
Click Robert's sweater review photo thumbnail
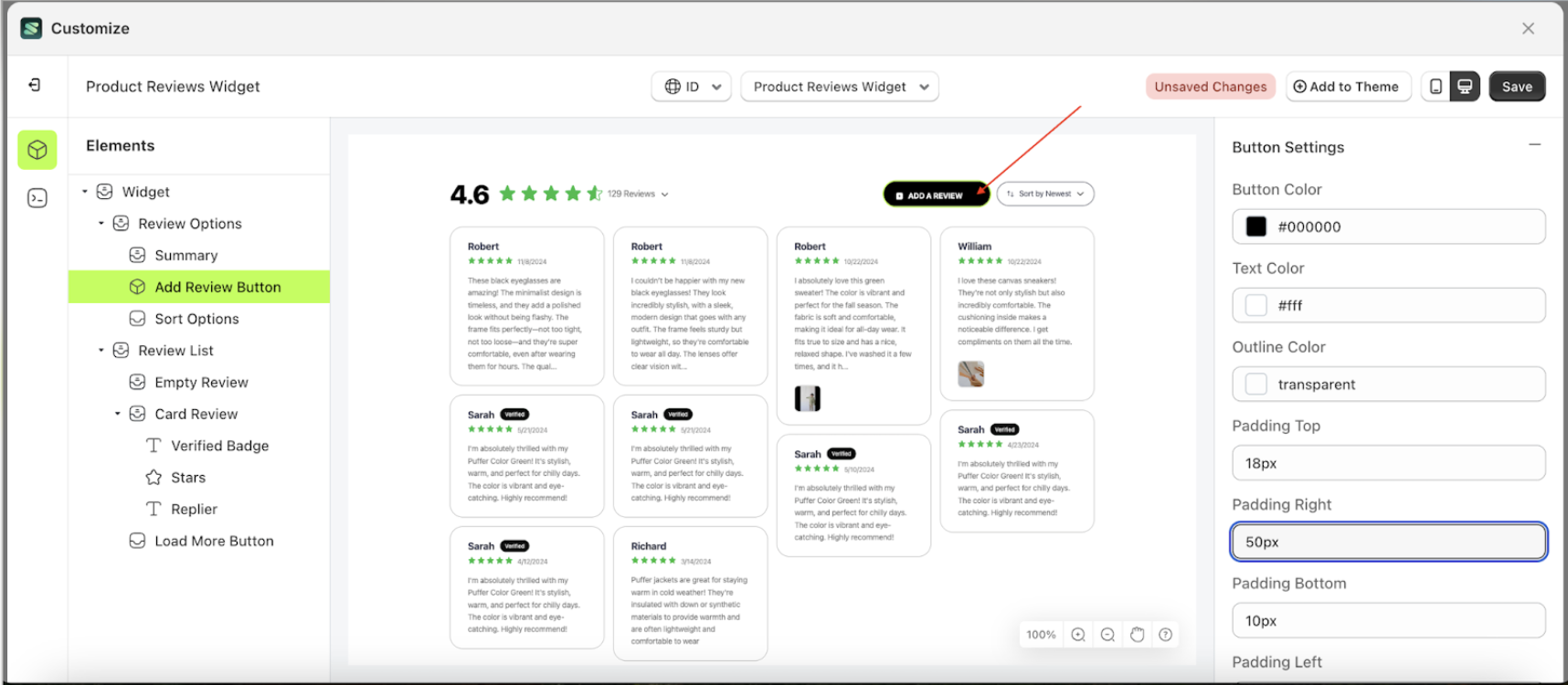(x=807, y=398)
